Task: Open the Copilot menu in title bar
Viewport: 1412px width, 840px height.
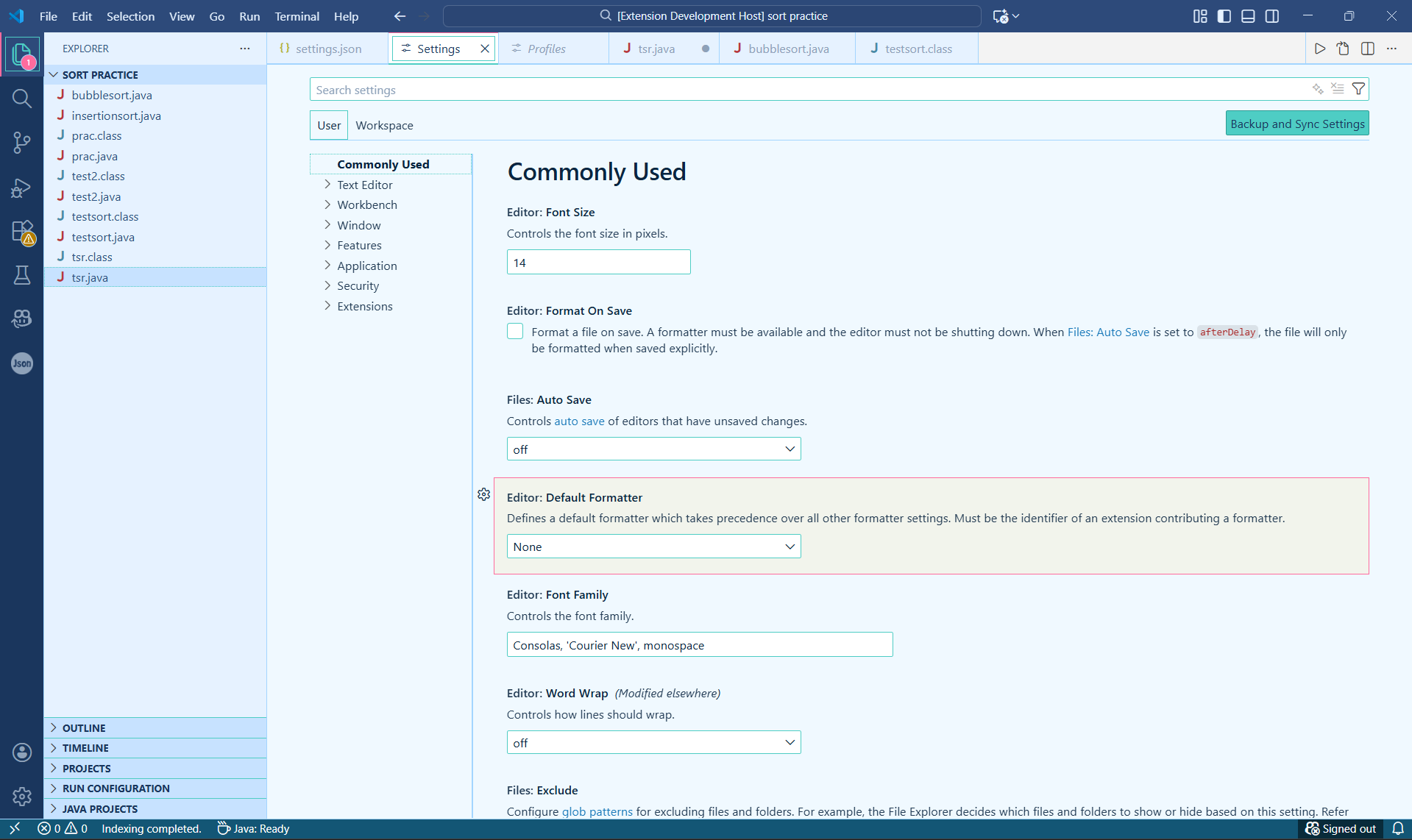Action: (x=1006, y=16)
